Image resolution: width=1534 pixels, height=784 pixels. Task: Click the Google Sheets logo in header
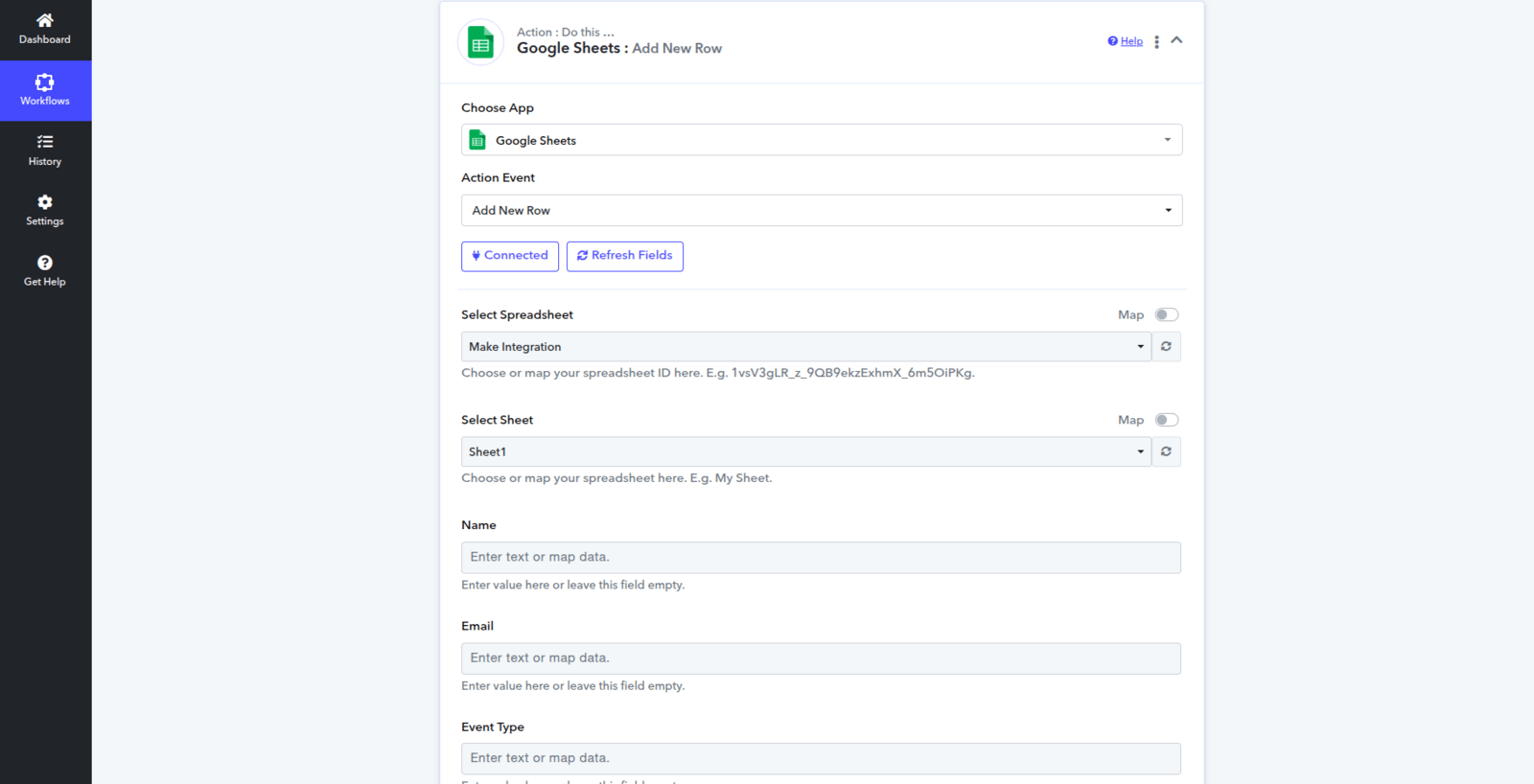480,42
